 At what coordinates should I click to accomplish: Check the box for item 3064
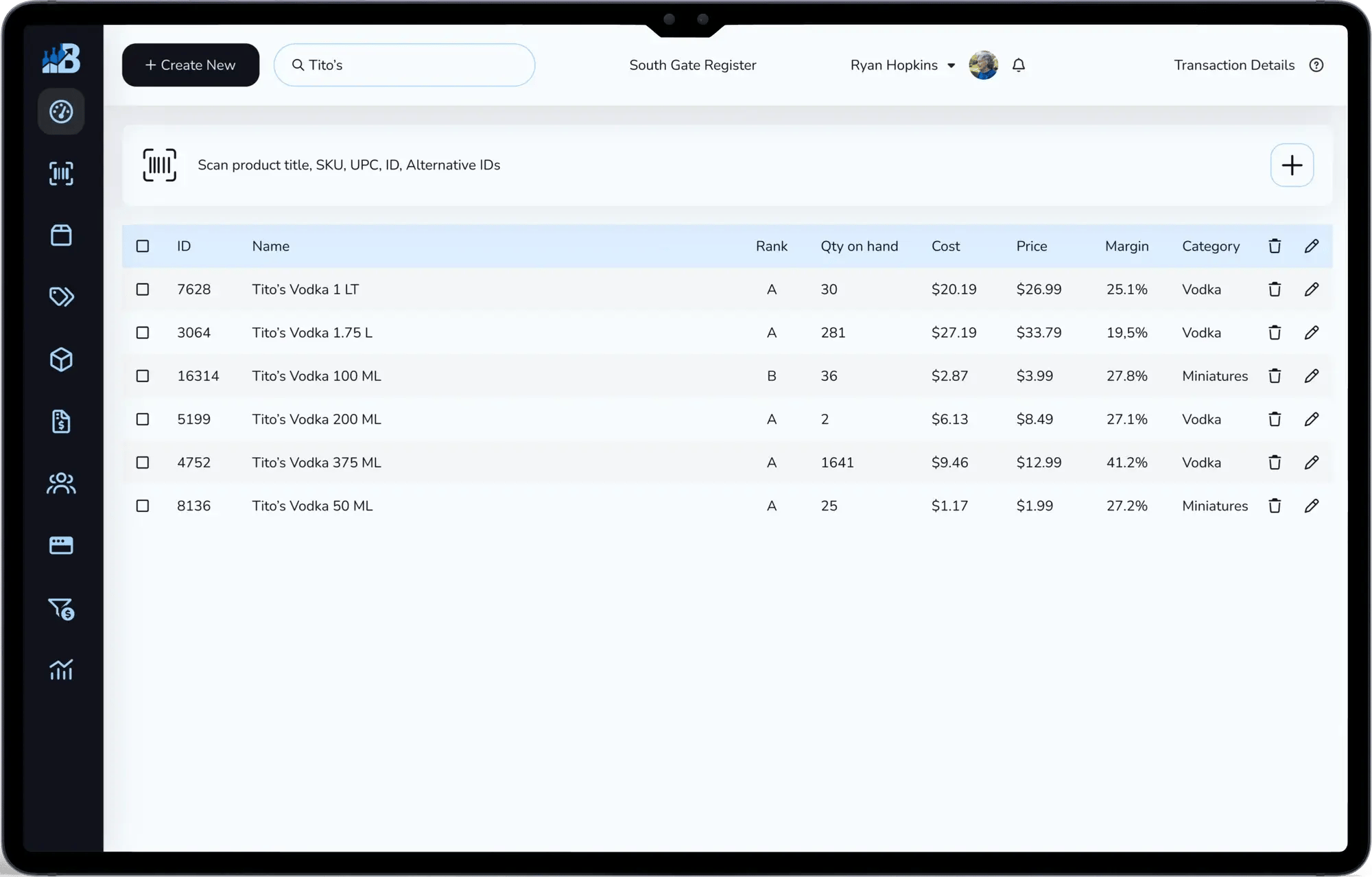142,332
